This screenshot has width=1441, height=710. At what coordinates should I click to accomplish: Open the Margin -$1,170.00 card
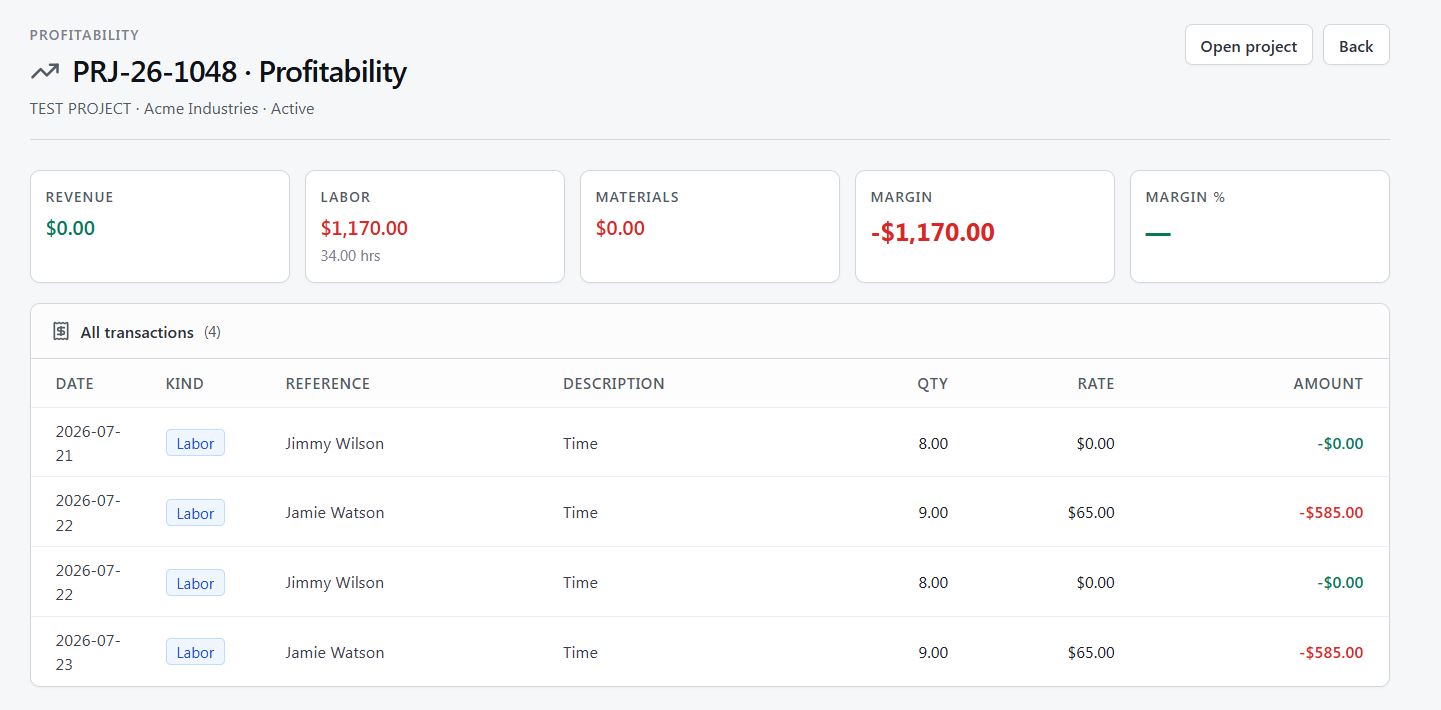click(x=985, y=227)
